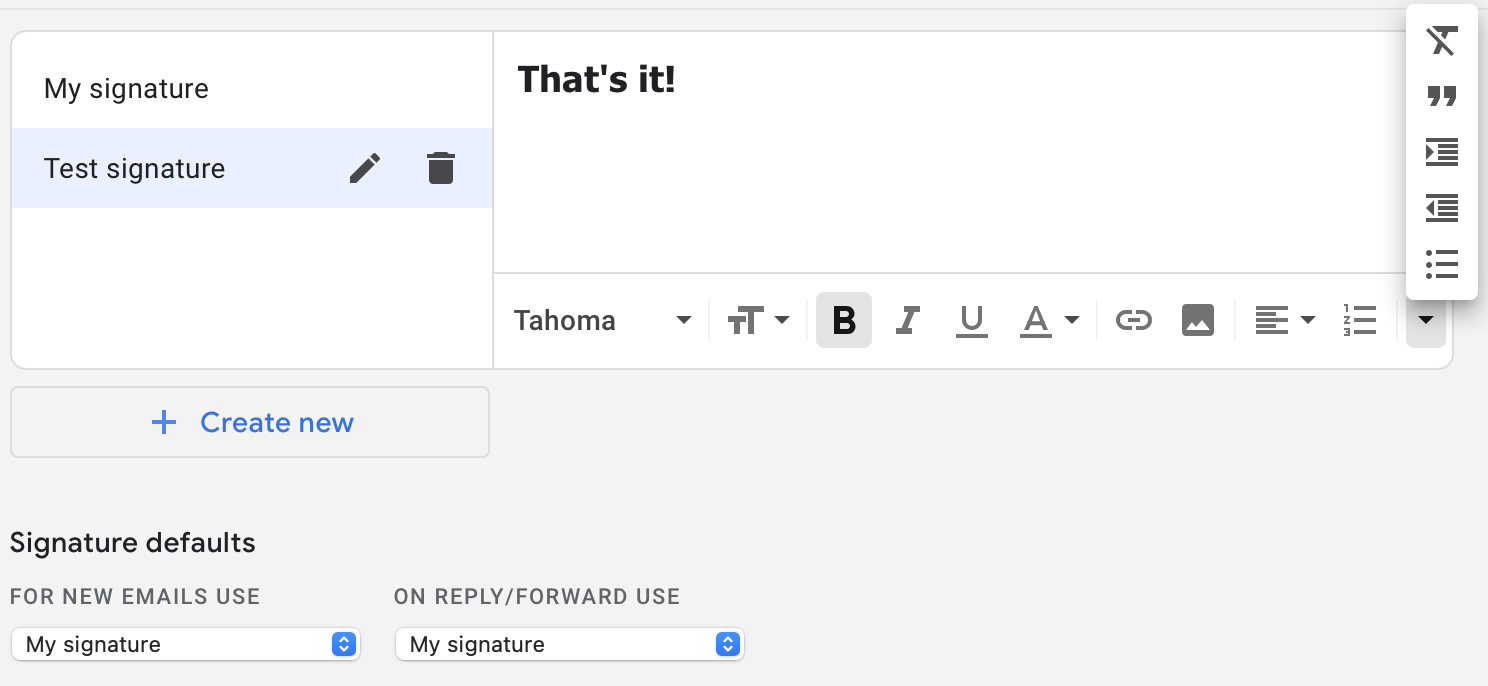Open the For New Emails Use dropdown
This screenshot has height=686, width=1488.
[185, 644]
